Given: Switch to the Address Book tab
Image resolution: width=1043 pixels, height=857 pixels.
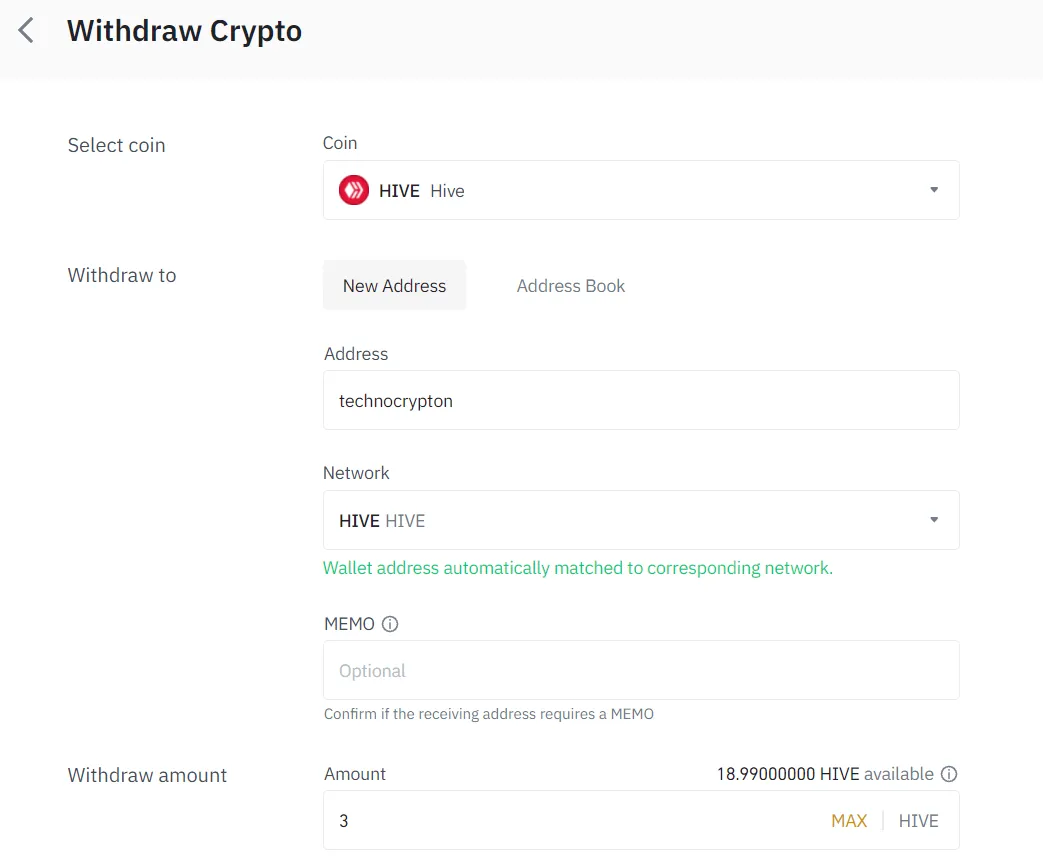Looking at the screenshot, I should [x=571, y=285].
